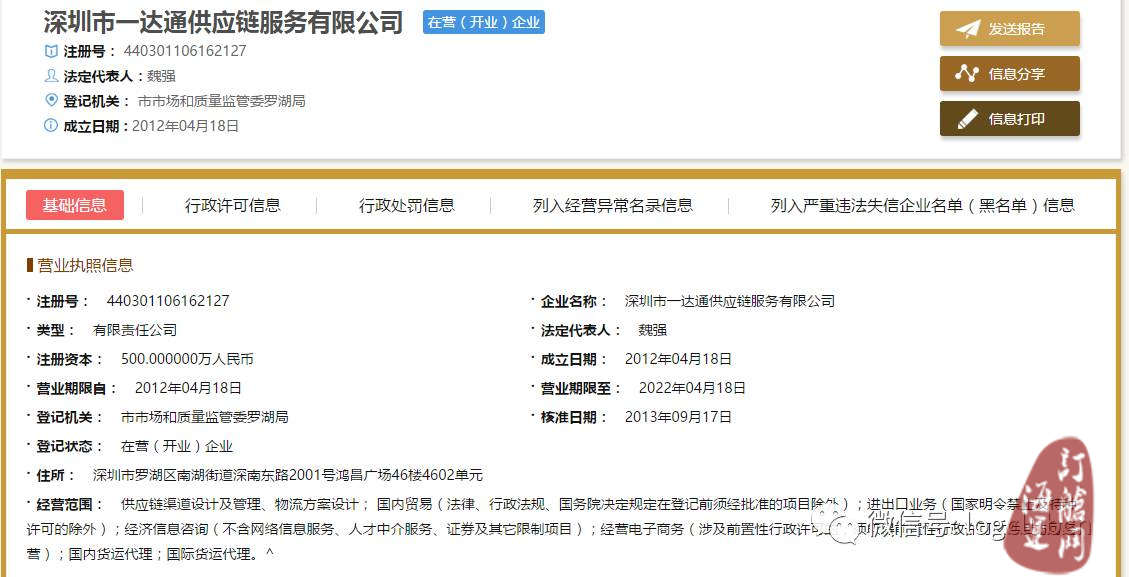Viewport: 1129px width, 577px height.
Task: Click 成立日期 value in the license section
Action: point(678,359)
